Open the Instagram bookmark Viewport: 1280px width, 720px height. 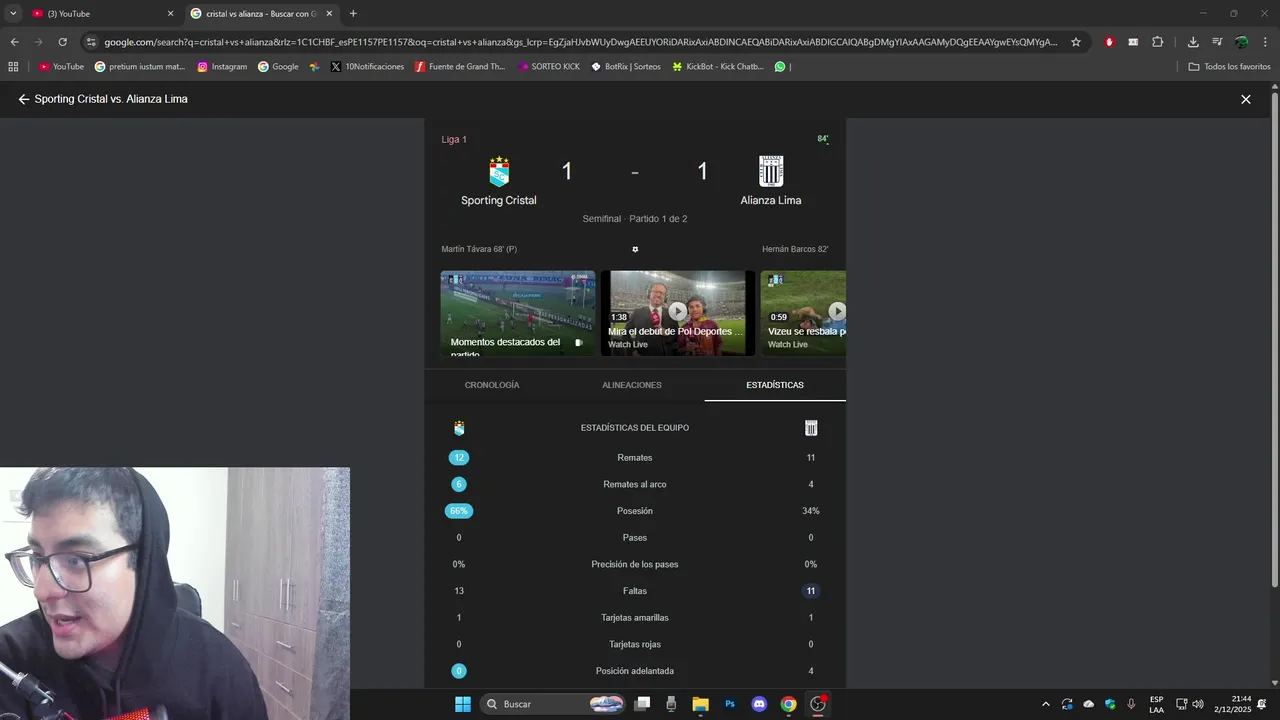tap(222, 67)
